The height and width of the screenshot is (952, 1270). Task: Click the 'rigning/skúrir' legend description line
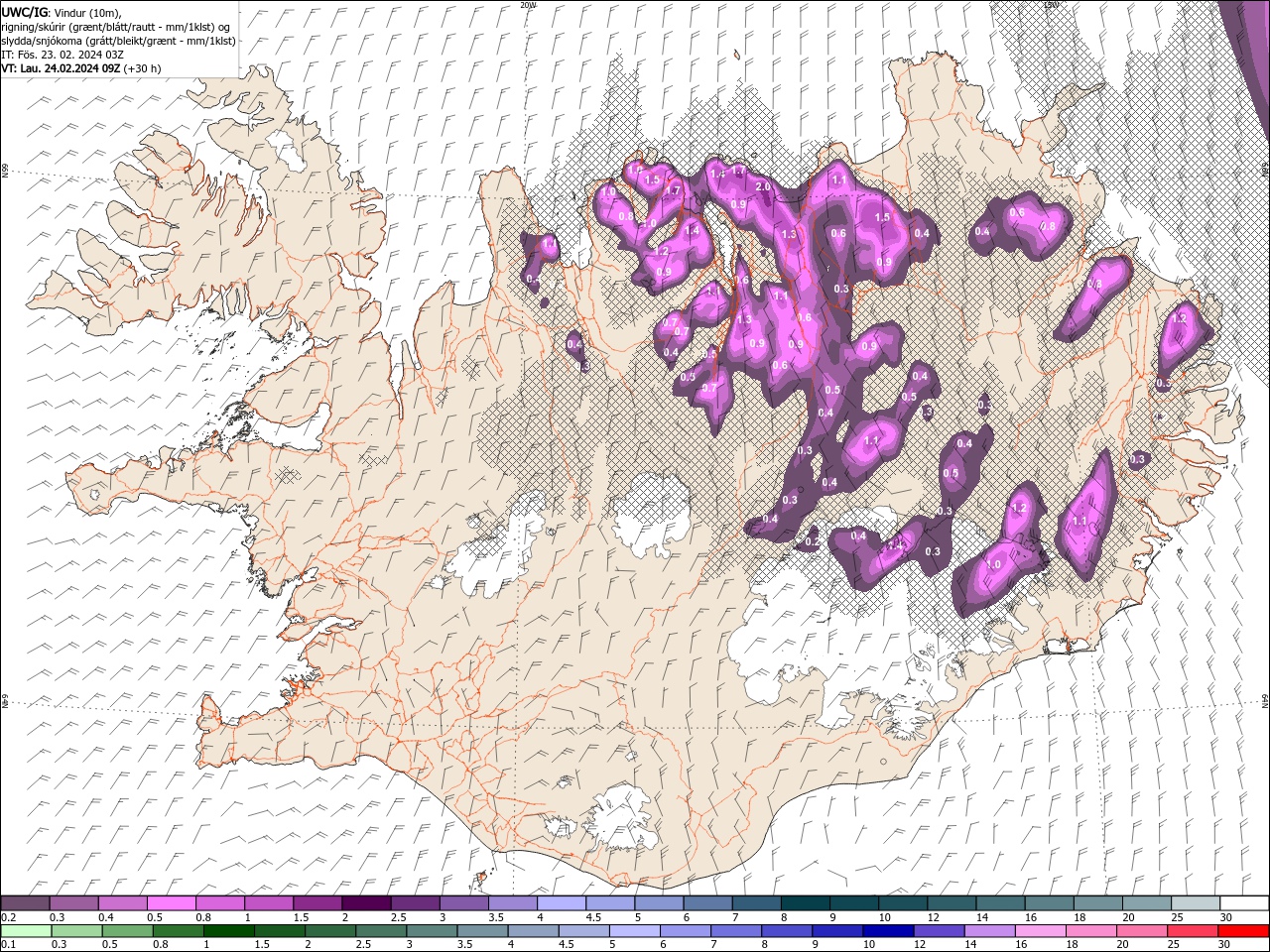click(x=116, y=27)
